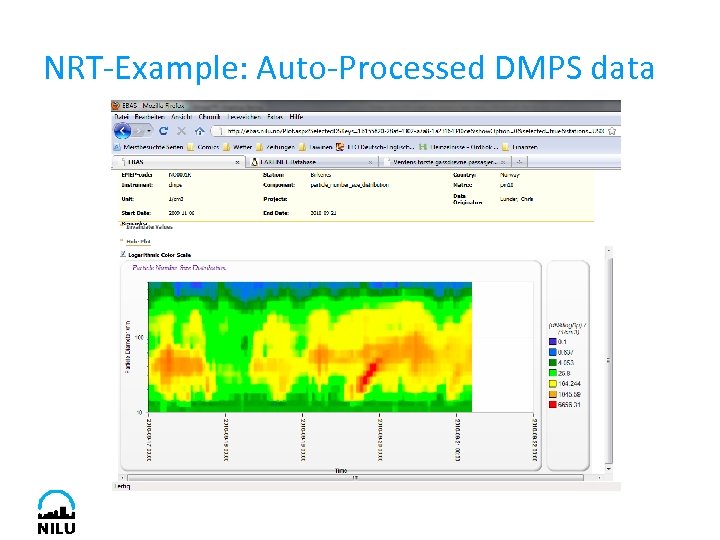This screenshot has width=720, height=540.
Task: Click the horizontal scrollbar at page bottom
Action: [x=355, y=478]
